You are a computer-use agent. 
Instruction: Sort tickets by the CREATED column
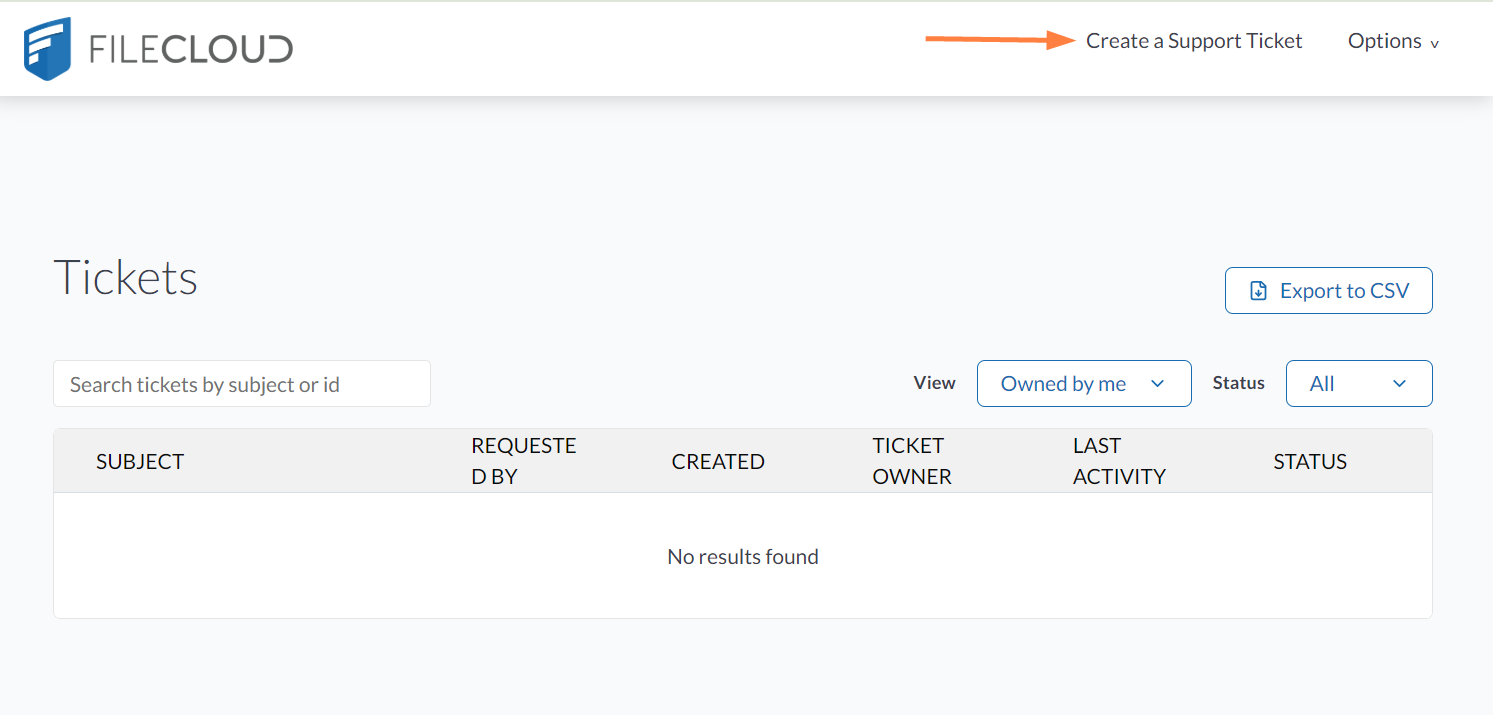pos(718,461)
